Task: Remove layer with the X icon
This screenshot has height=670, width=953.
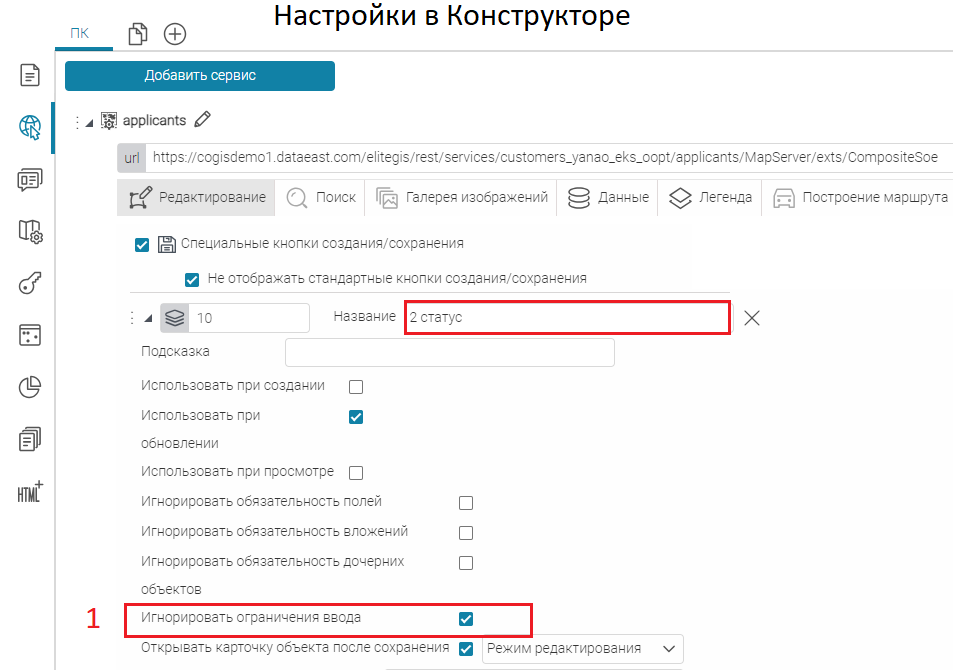Action: [752, 318]
